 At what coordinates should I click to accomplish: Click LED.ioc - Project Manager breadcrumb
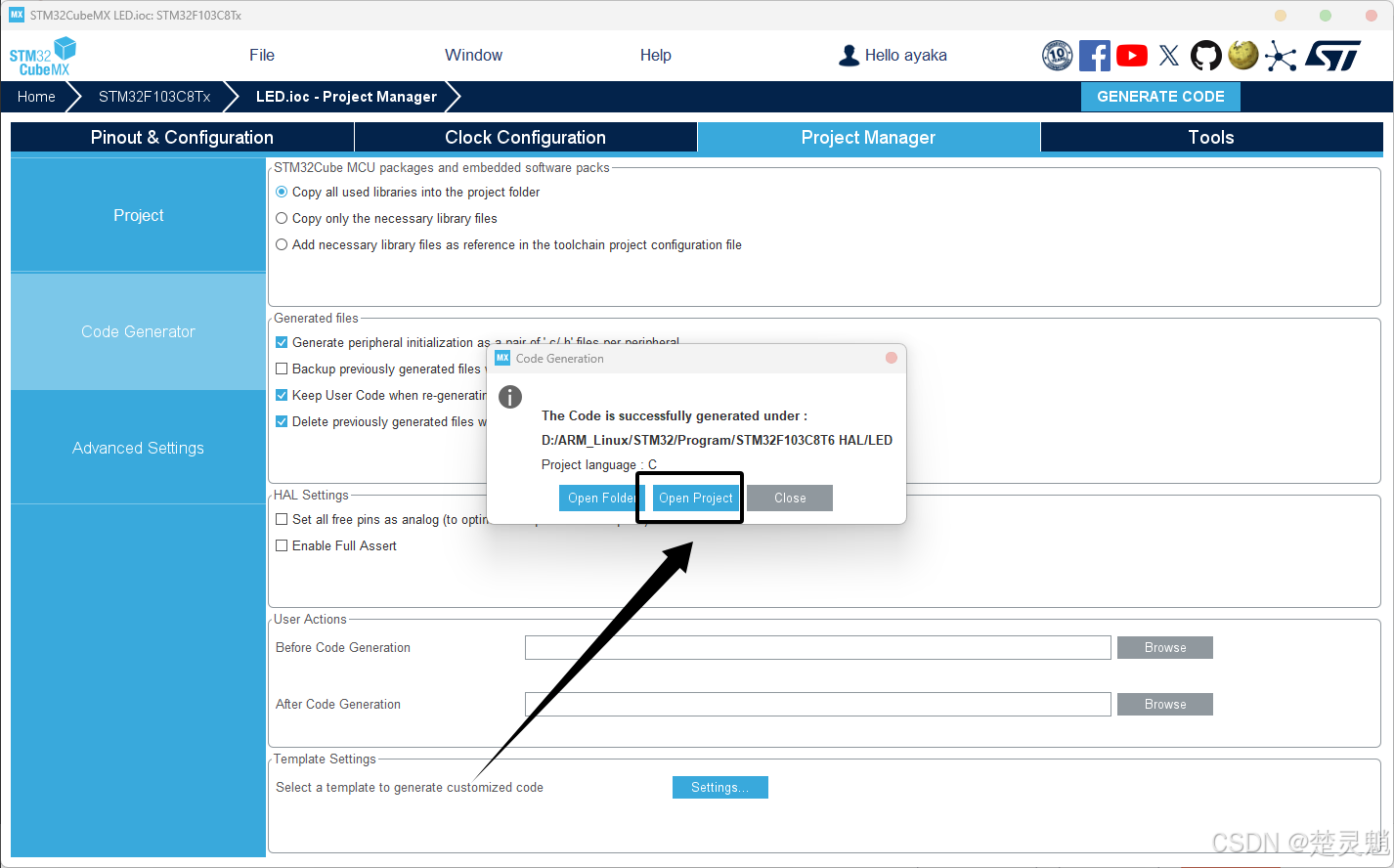(x=346, y=97)
